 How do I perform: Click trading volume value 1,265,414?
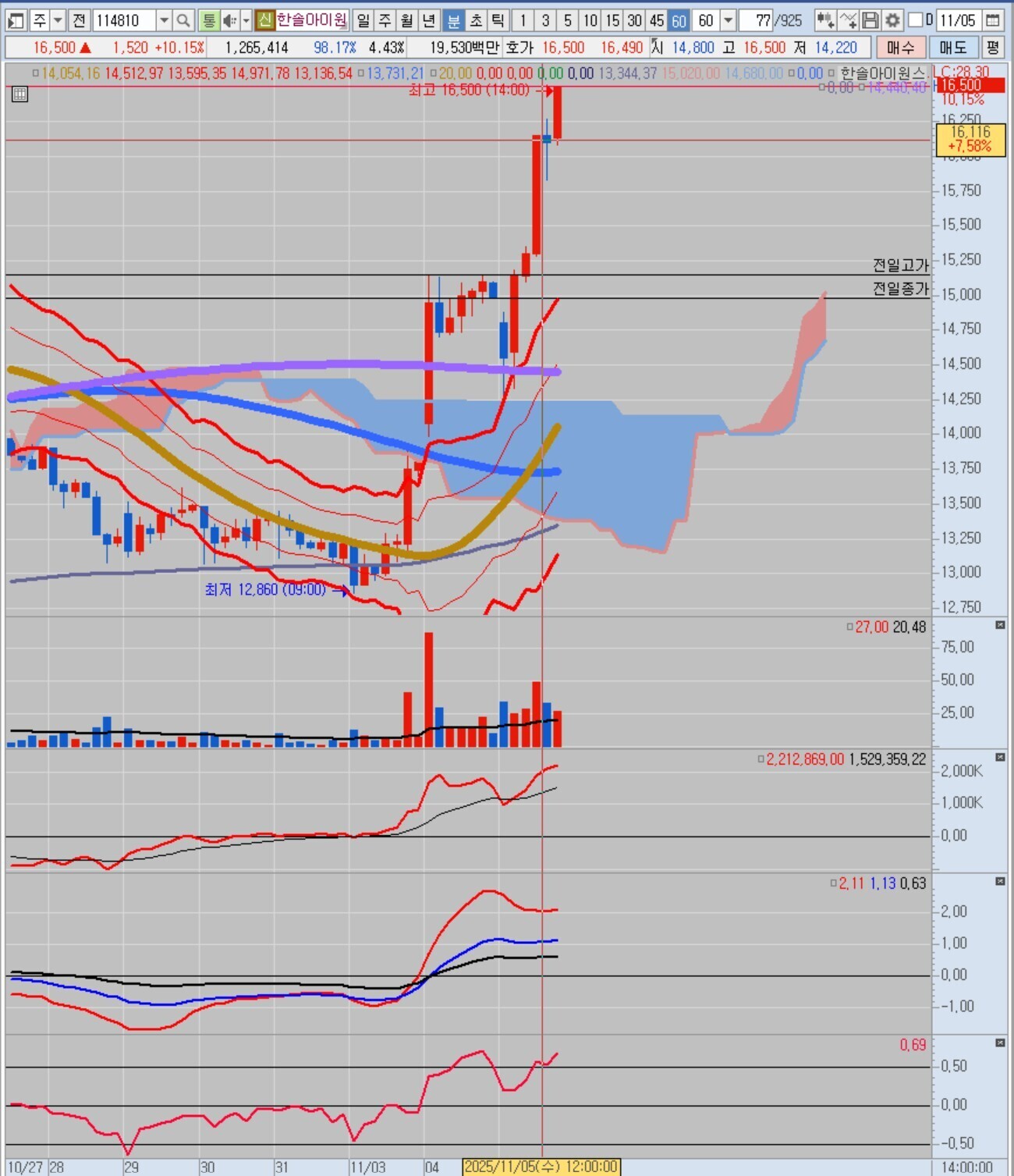257,48
